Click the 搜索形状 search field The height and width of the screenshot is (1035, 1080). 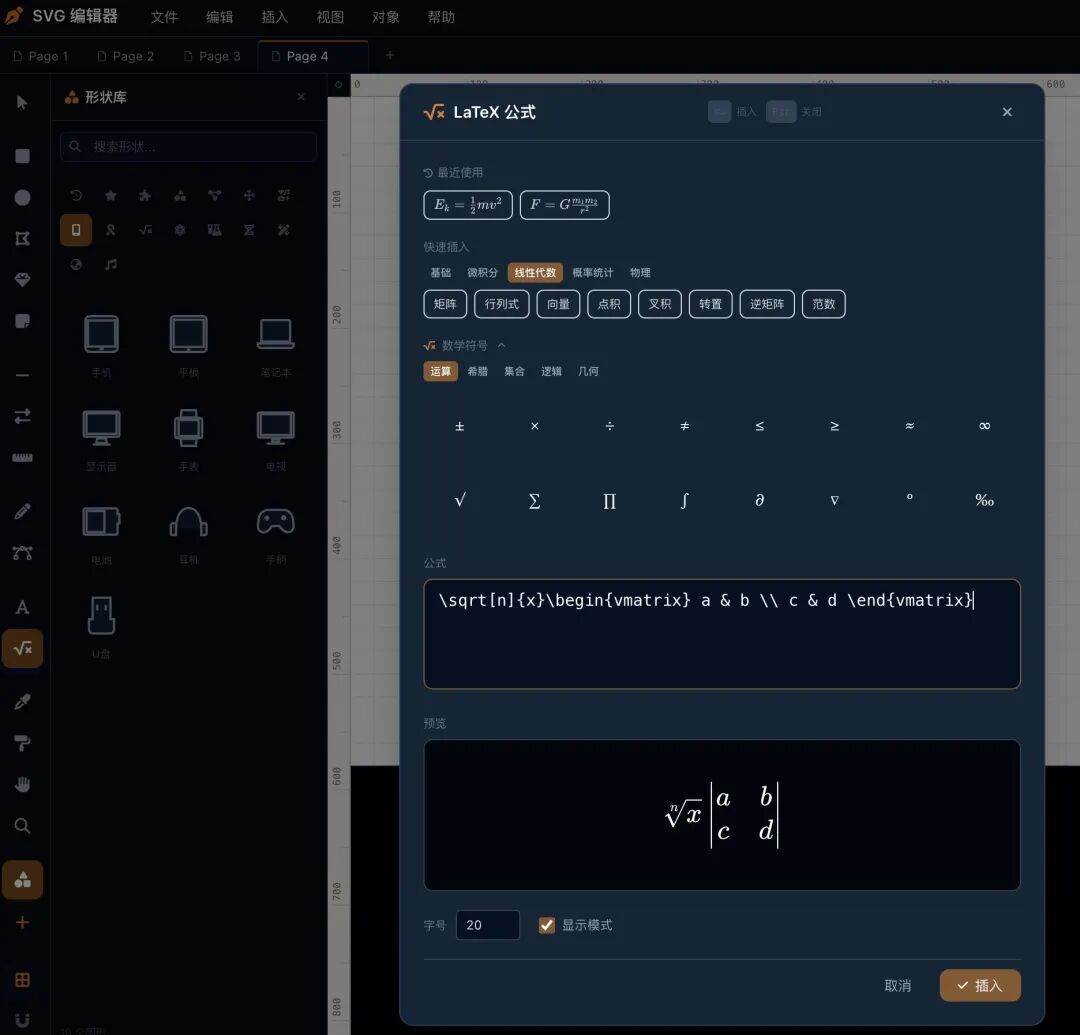[x=189, y=147]
